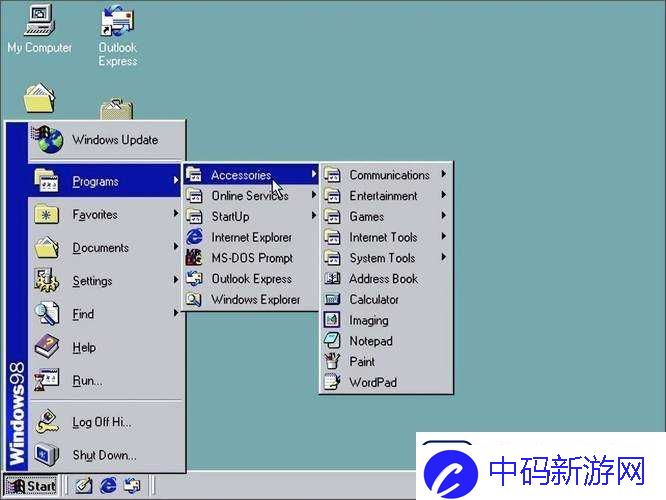Expand the Find submenu arrow
Image resolution: width=666 pixels, height=500 pixels.
[176, 313]
